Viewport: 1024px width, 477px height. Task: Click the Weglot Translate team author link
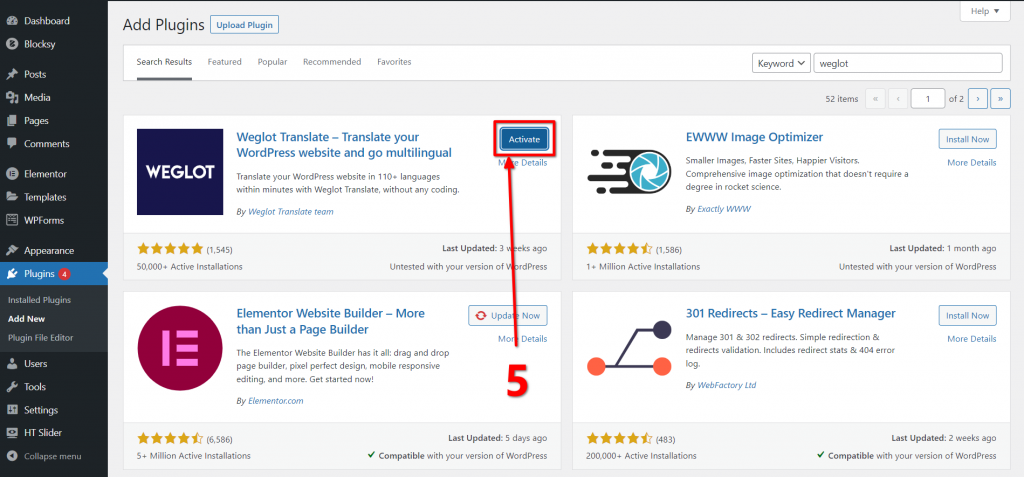pos(291,212)
